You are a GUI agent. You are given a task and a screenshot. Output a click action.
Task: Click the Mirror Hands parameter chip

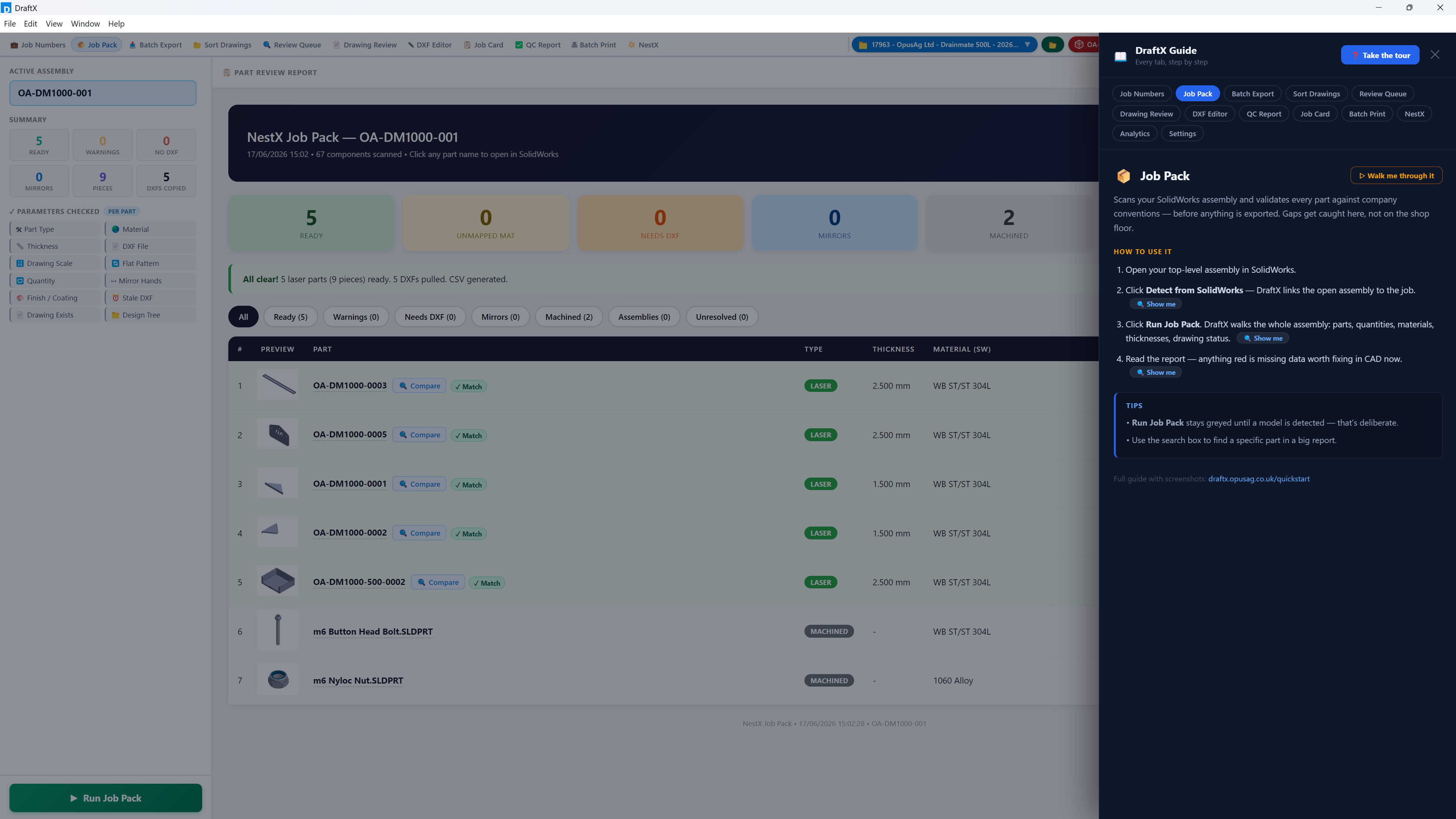(x=151, y=281)
